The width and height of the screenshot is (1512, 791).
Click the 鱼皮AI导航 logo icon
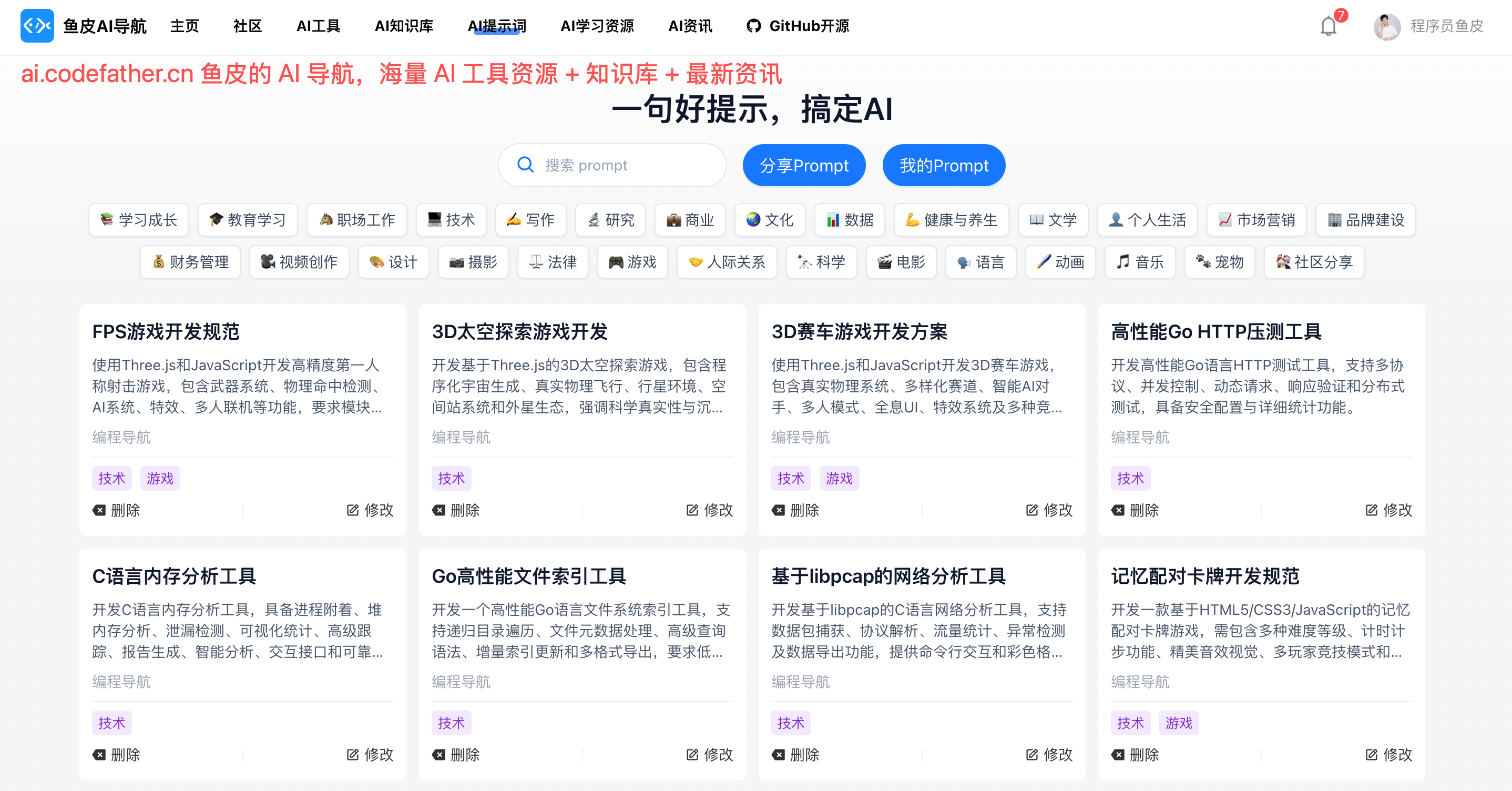(37, 26)
